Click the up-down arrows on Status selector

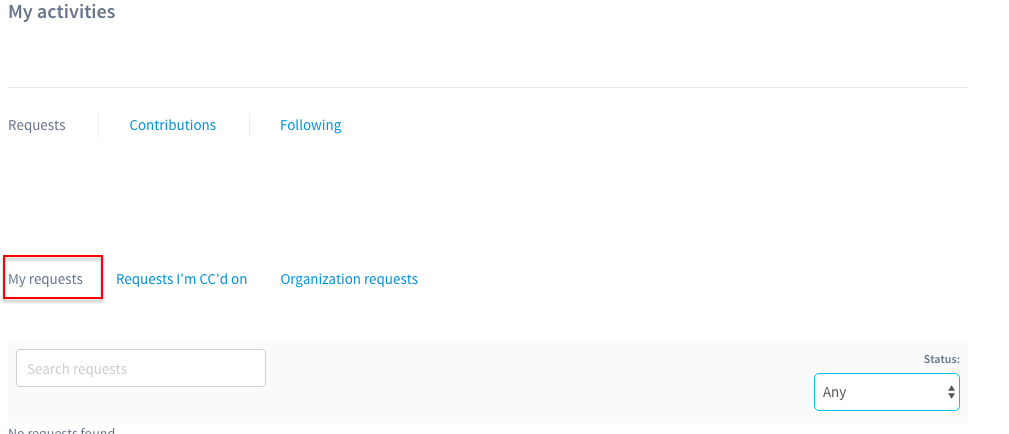pos(950,392)
